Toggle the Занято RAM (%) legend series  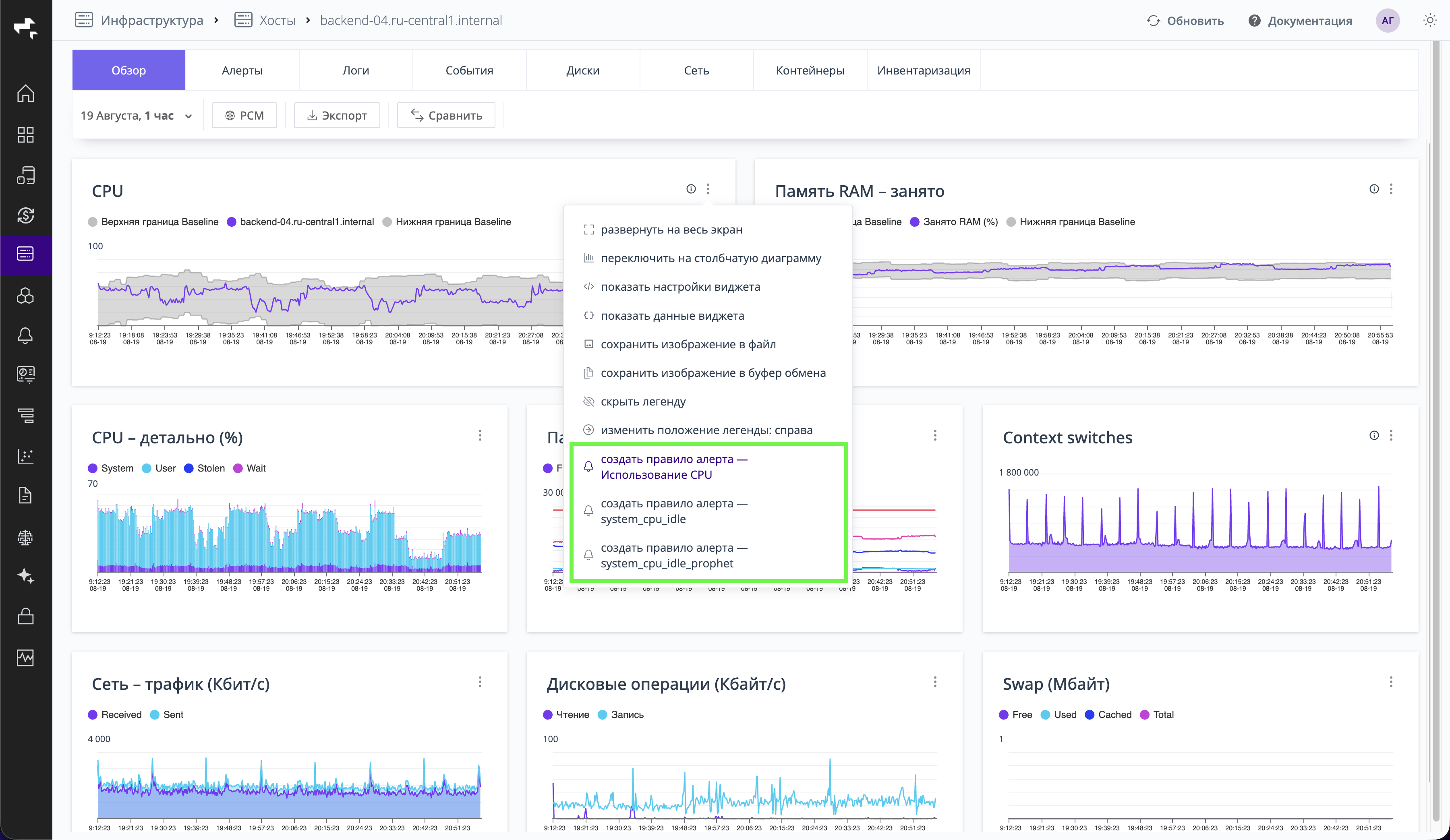click(x=954, y=222)
